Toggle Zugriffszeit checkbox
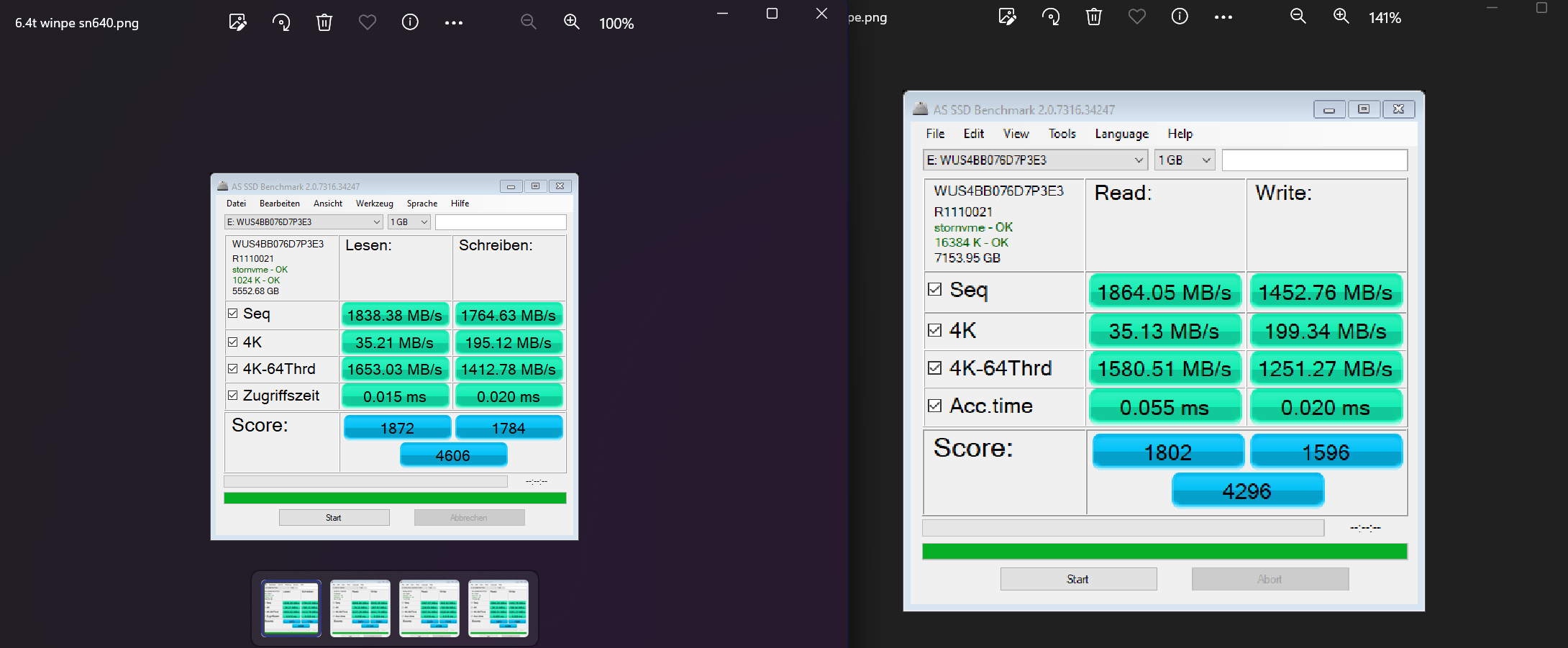Image resolution: width=1568 pixels, height=648 pixels. [x=233, y=396]
